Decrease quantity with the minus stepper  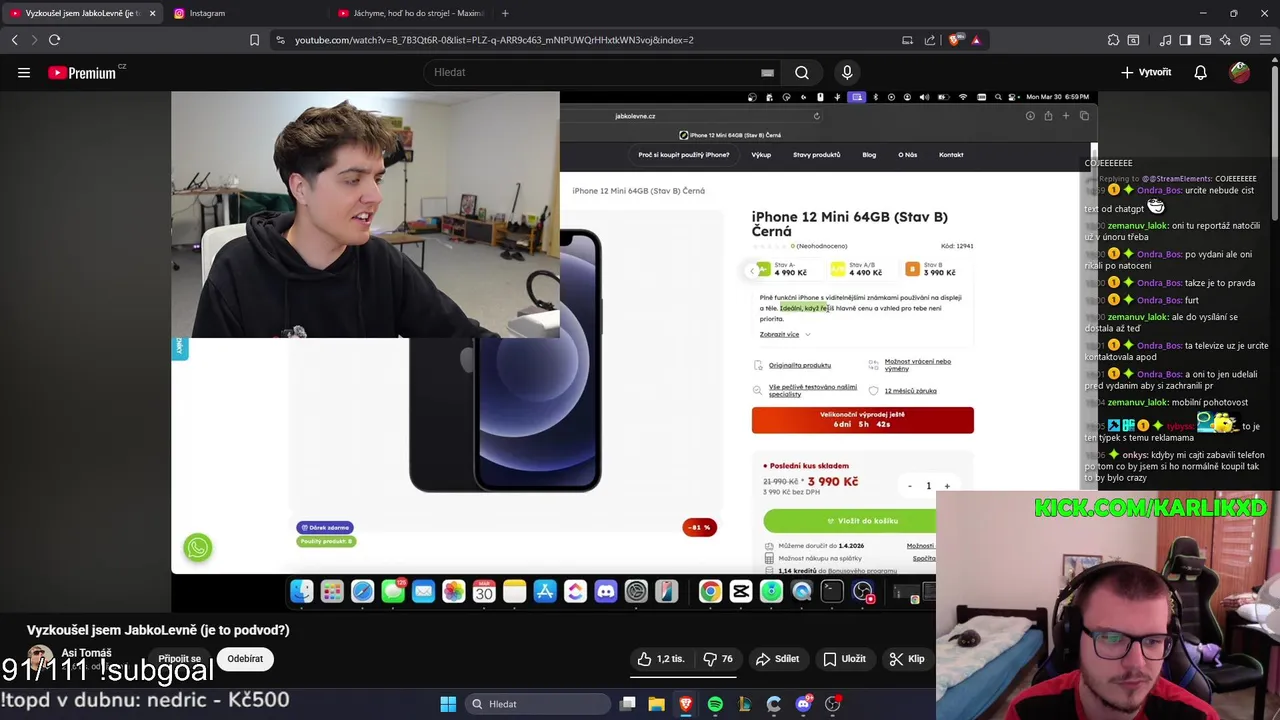(x=910, y=486)
